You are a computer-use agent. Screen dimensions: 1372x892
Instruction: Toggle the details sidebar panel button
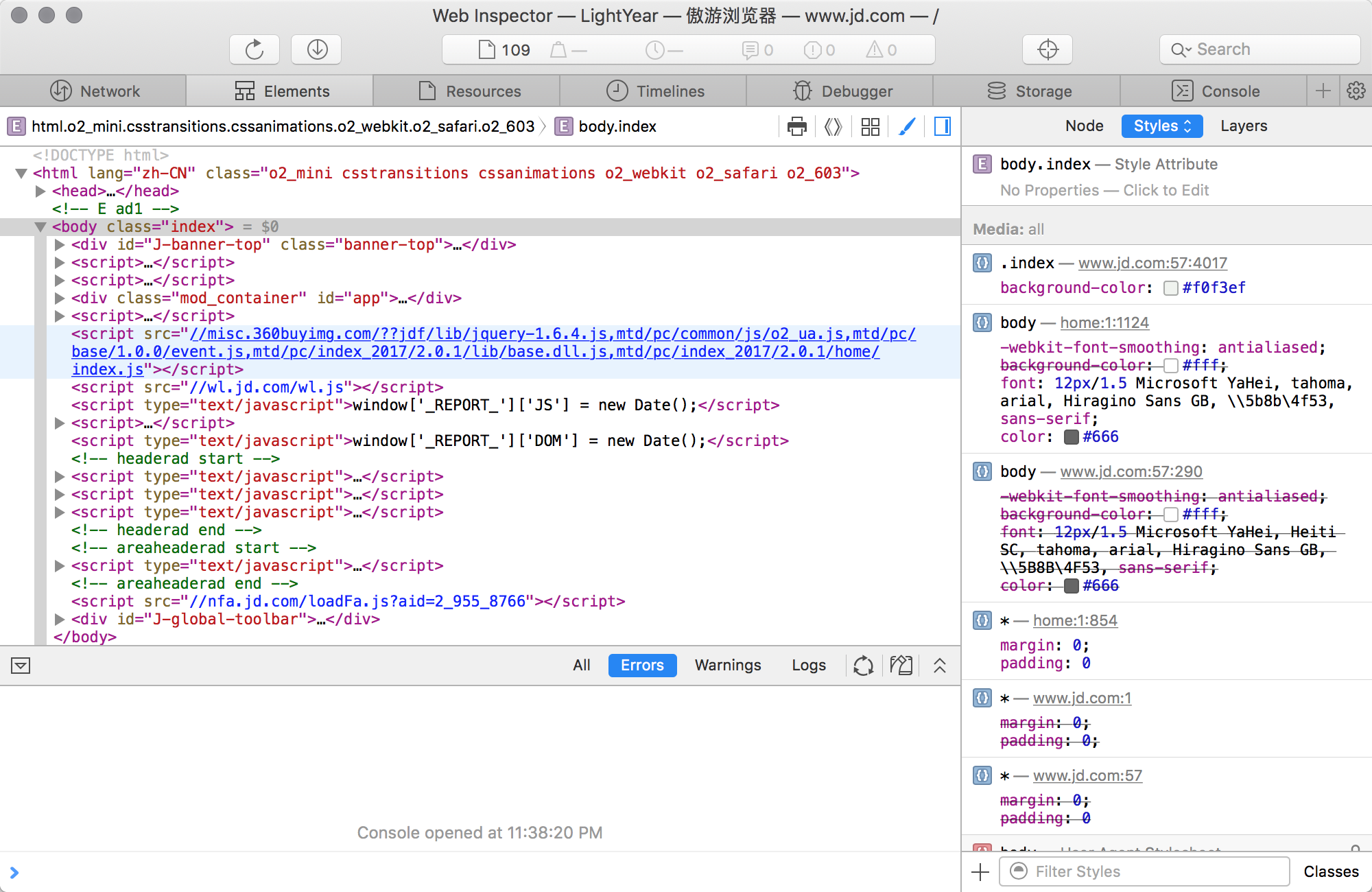click(x=943, y=126)
